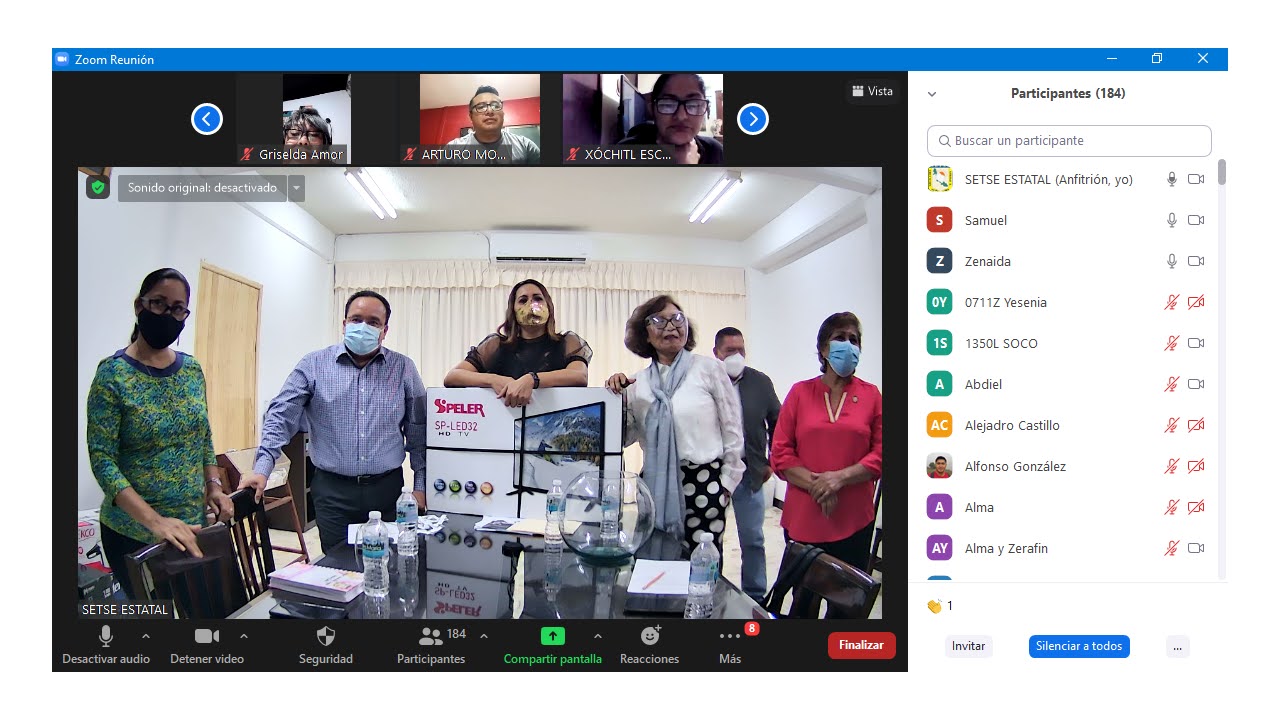Open the Seguridad shield icon
The width and height of the screenshot is (1280, 720).
click(325, 637)
